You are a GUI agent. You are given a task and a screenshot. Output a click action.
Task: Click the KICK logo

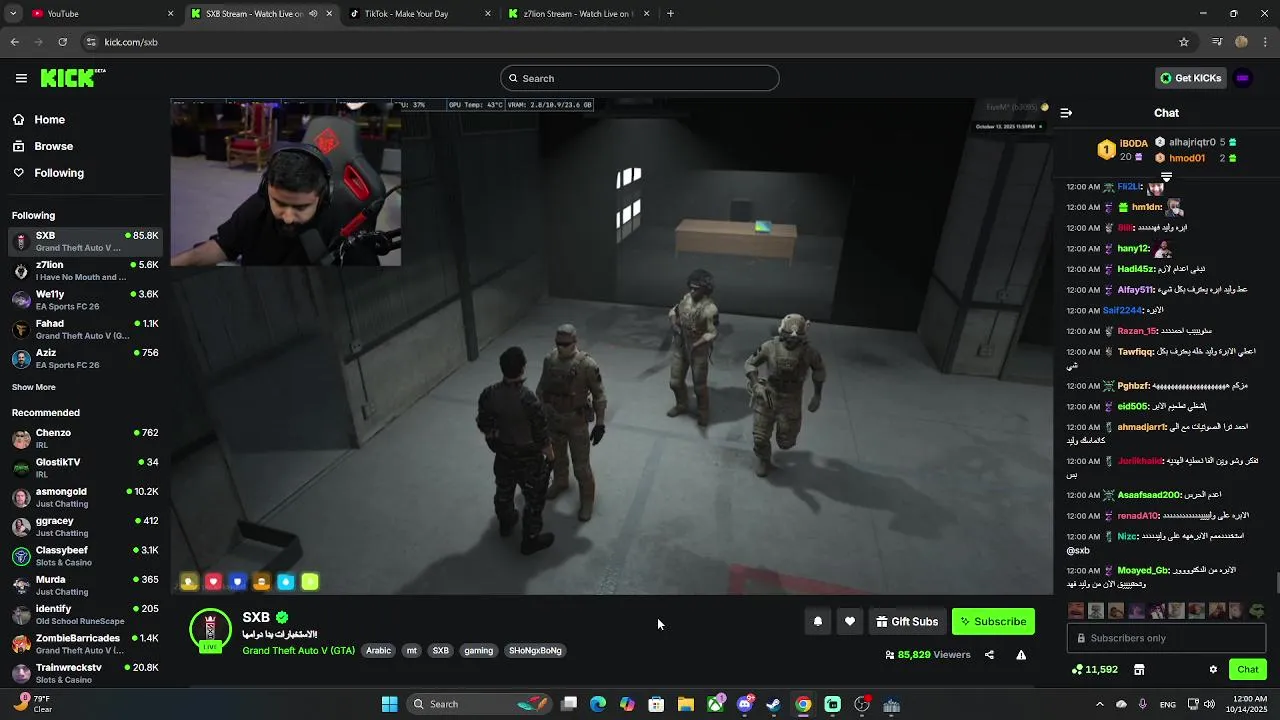coord(72,78)
